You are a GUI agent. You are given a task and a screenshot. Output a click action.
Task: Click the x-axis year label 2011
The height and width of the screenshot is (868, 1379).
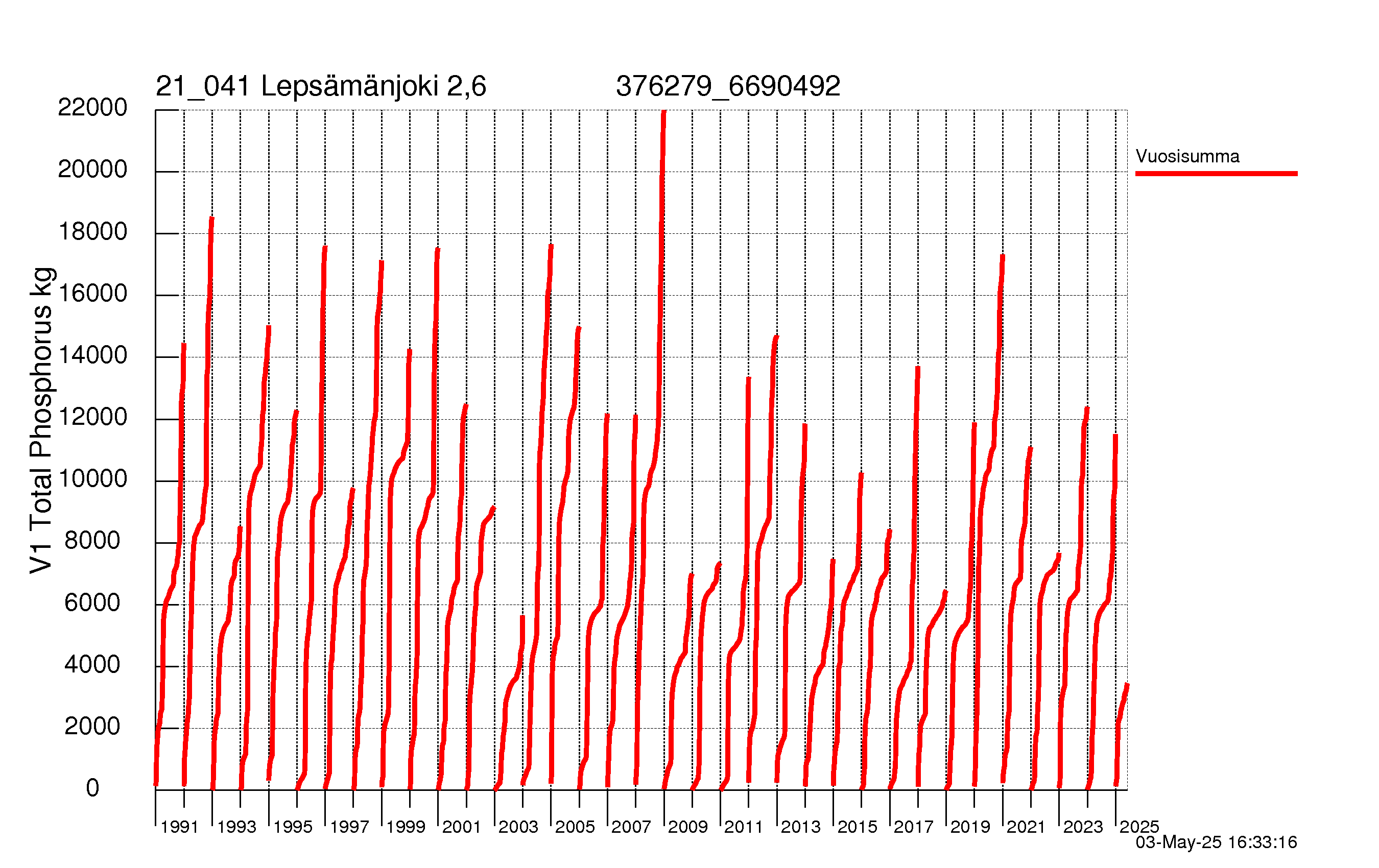tap(744, 827)
